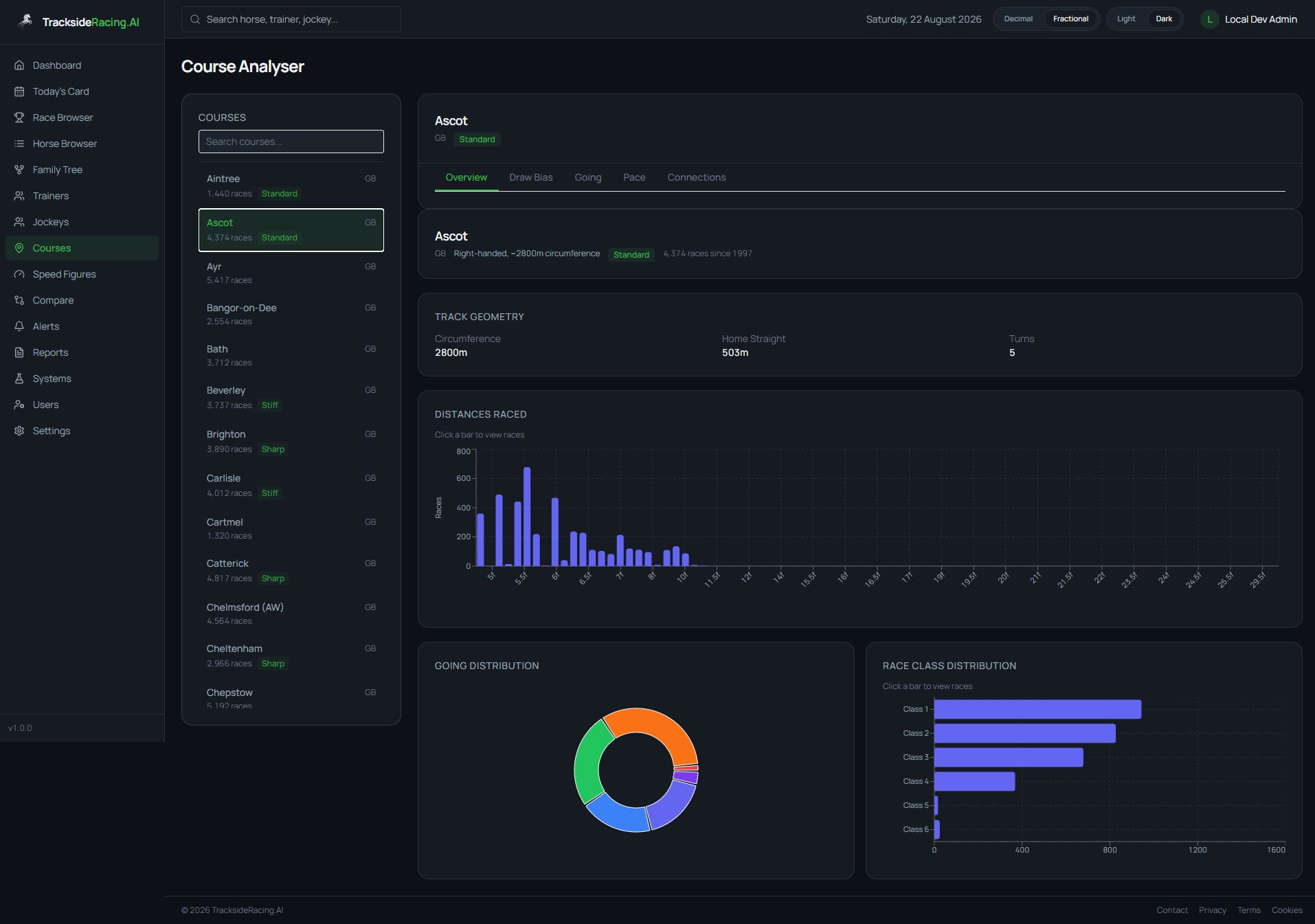The width and height of the screenshot is (1315, 924).
Task: Open Local Dev Admin user menu
Action: click(1248, 19)
